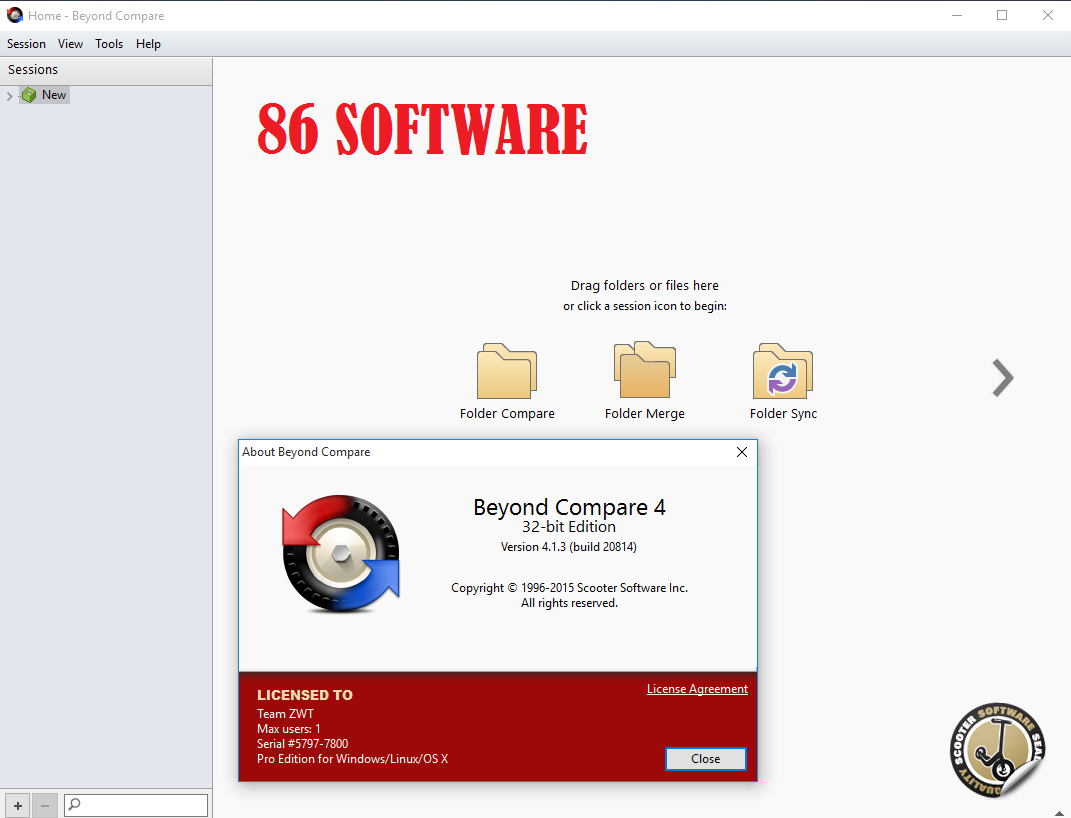The width and height of the screenshot is (1071, 818).
Task: Open the Tools menu
Action: pos(109,44)
